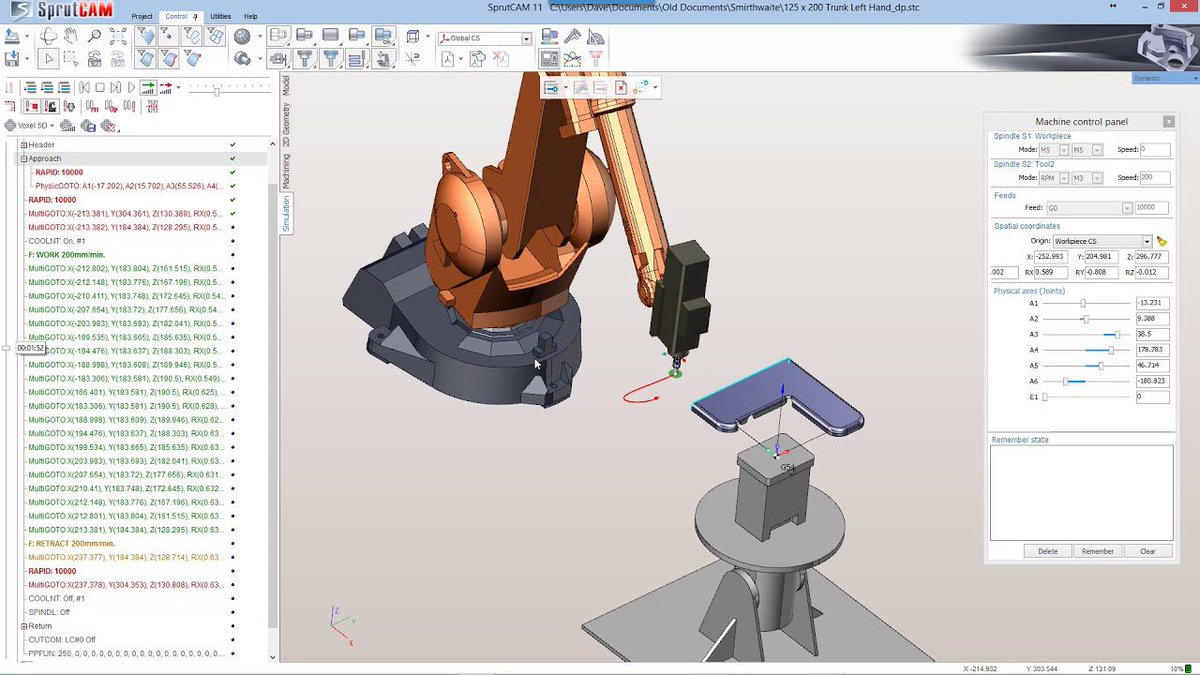Click the A1 joint slider

coord(1084,302)
